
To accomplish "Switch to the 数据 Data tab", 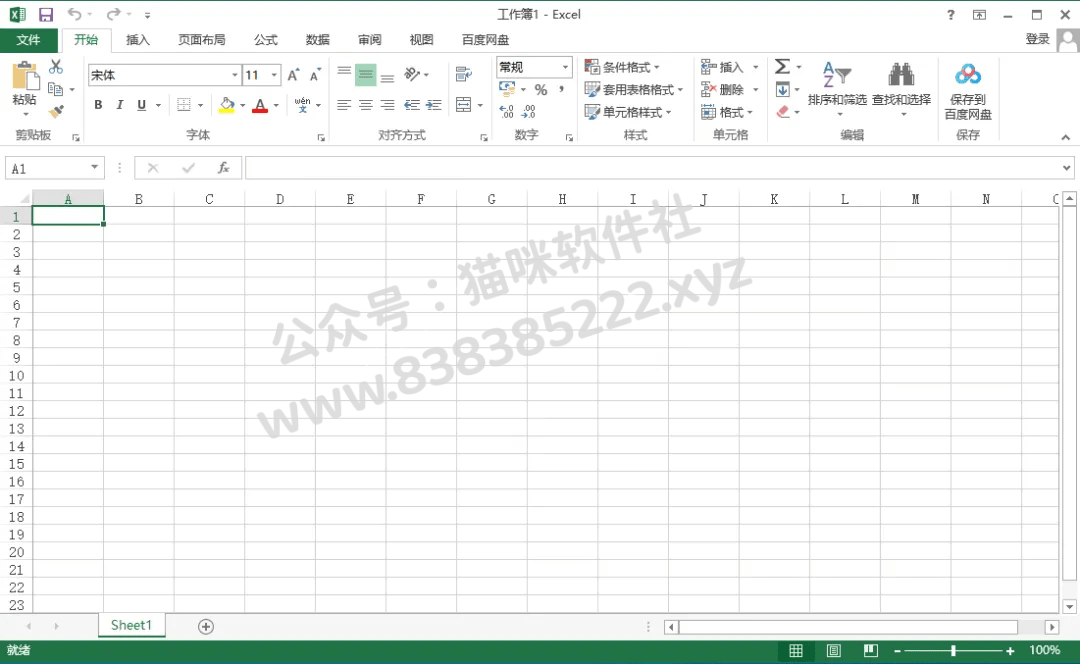I will pyautogui.click(x=318, y=39).
